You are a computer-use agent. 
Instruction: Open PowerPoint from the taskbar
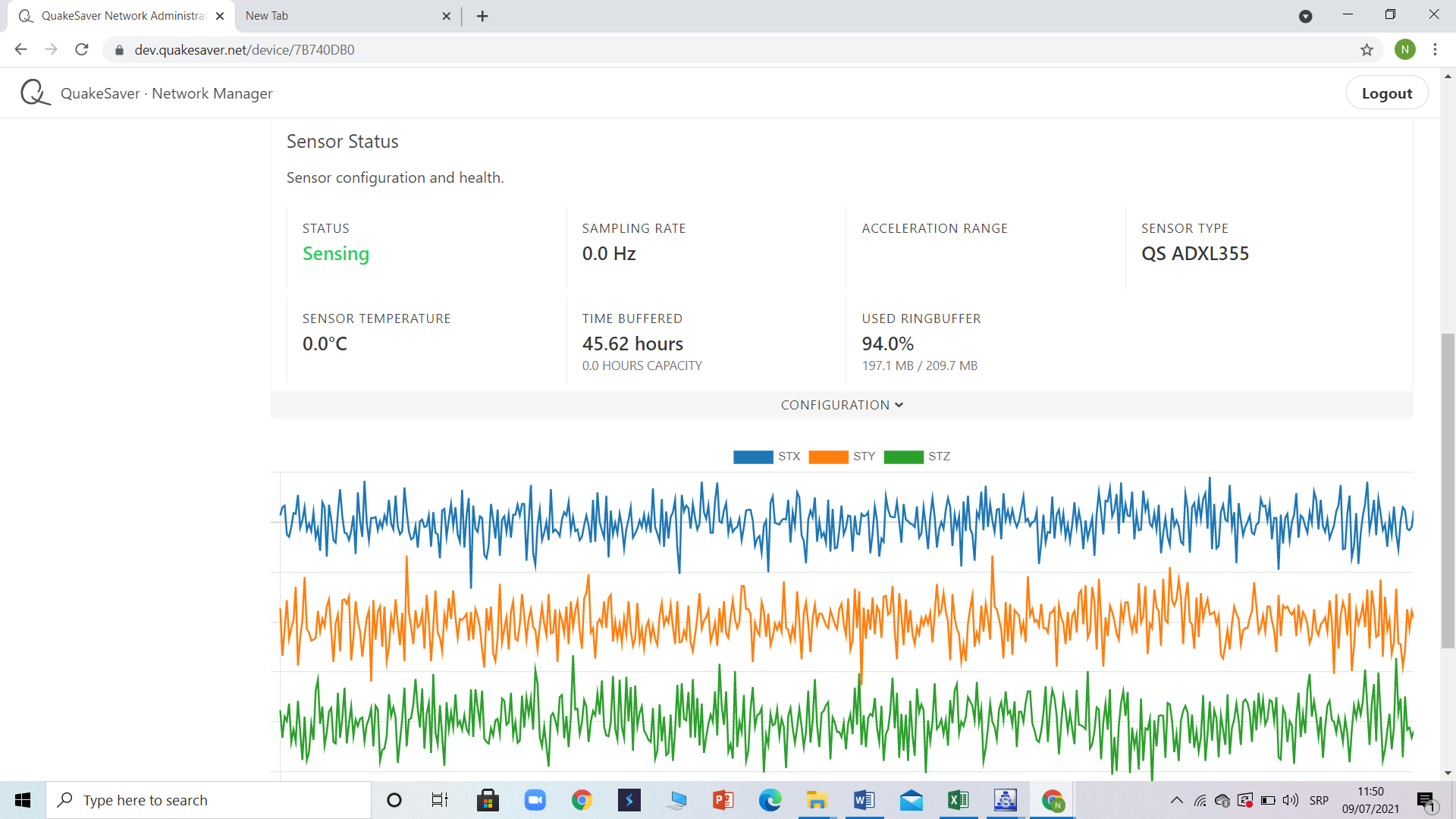pos(723,800)
